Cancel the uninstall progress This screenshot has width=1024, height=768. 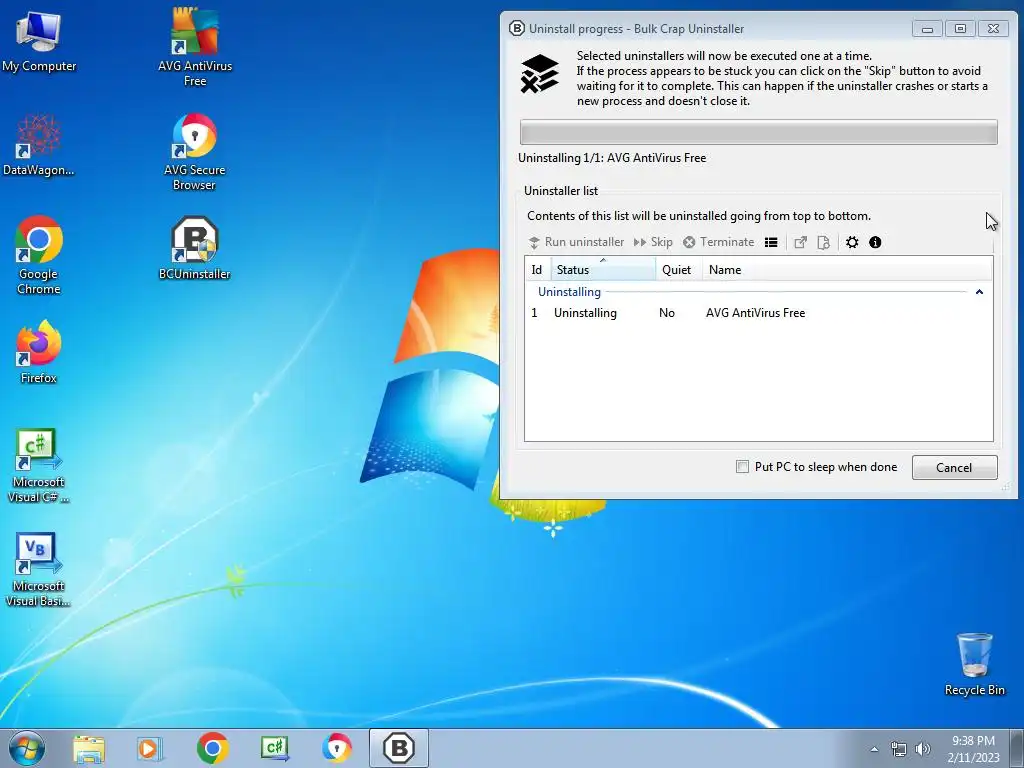tap(954, 468)
